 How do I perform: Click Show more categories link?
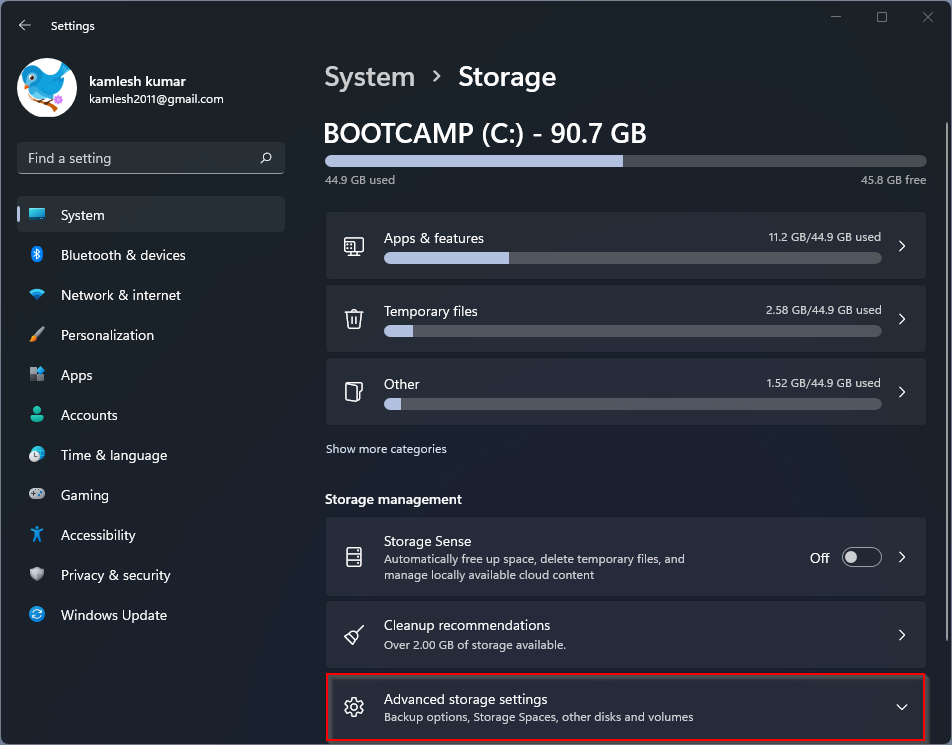coord(386,449)
